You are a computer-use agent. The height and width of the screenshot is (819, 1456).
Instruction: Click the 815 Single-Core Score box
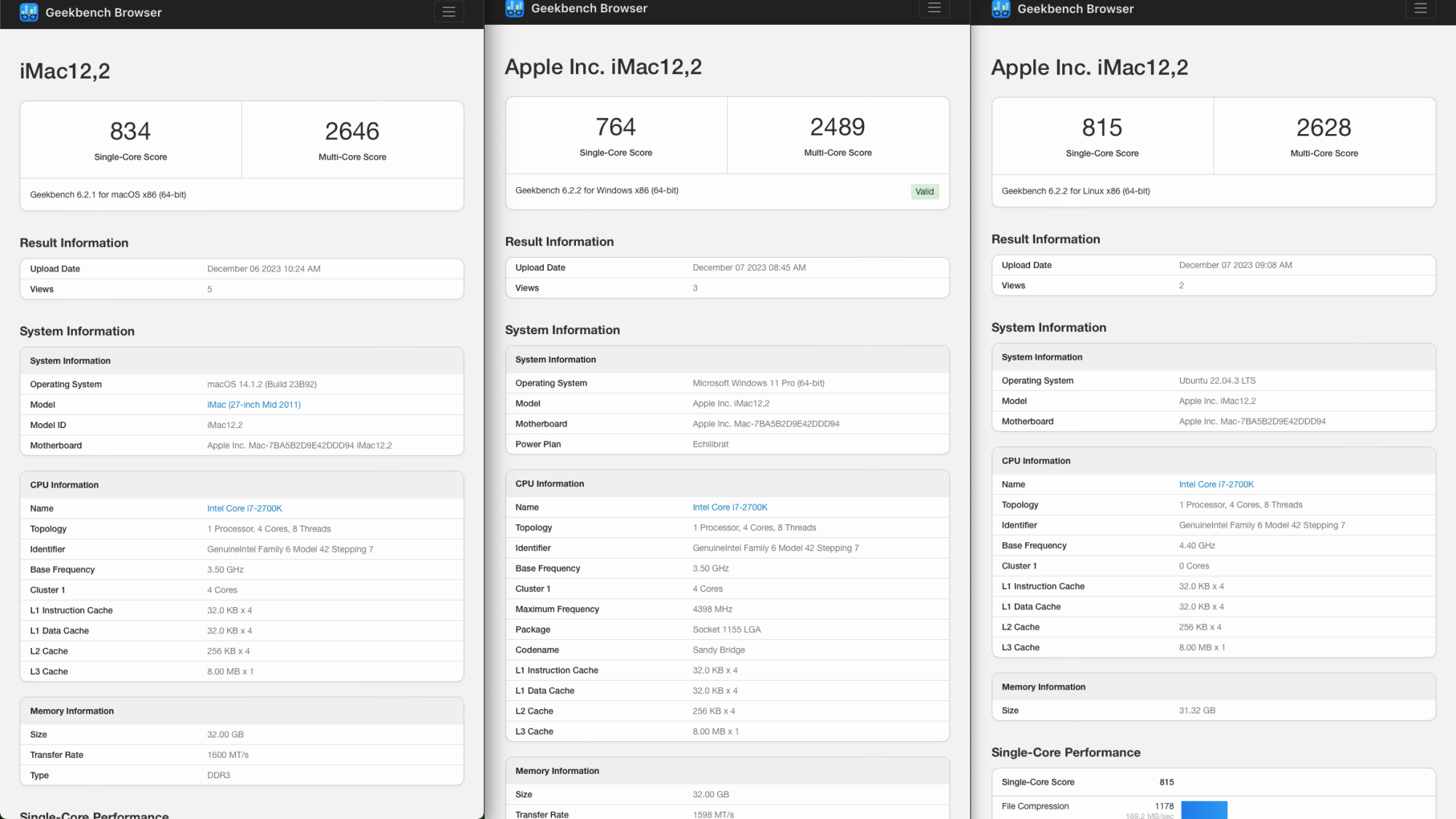(1102, 136)
